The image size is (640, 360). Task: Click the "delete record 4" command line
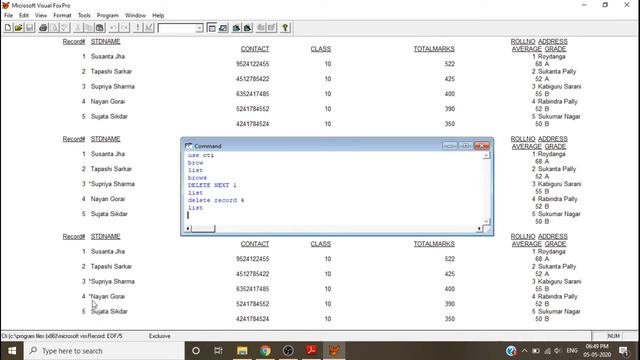[x=216, y=200]
